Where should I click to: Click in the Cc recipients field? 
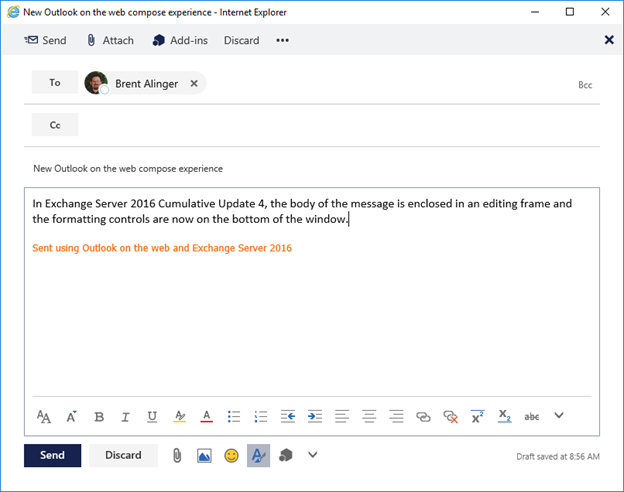[338, 125]
